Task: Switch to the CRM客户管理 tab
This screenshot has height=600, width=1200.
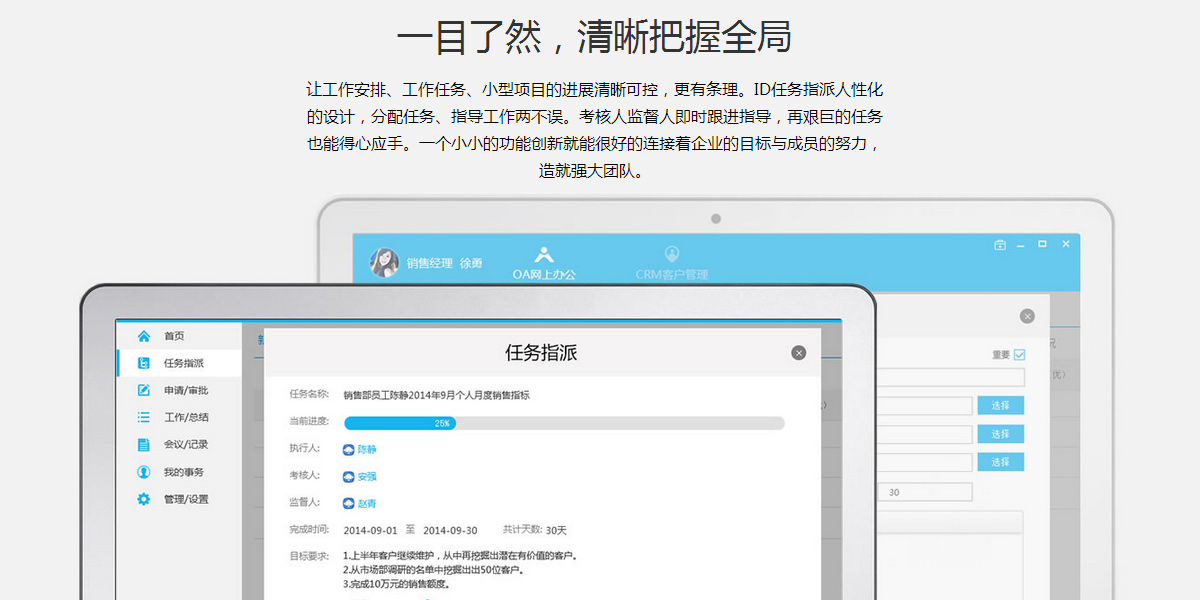Action: pos(671,263)
